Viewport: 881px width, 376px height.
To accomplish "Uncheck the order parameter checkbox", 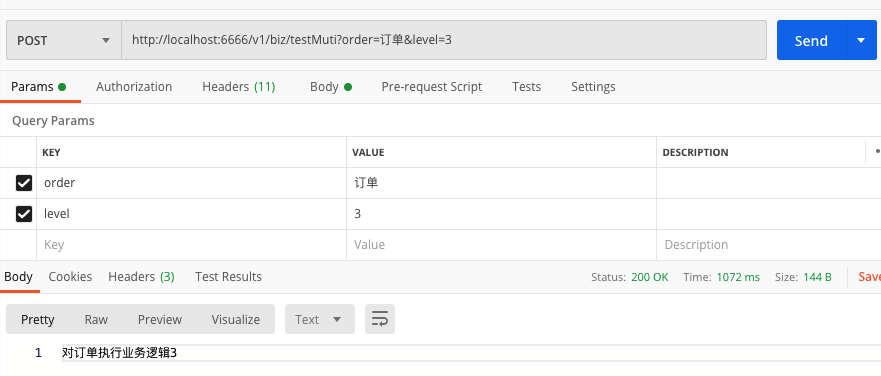I will (24, 183).
